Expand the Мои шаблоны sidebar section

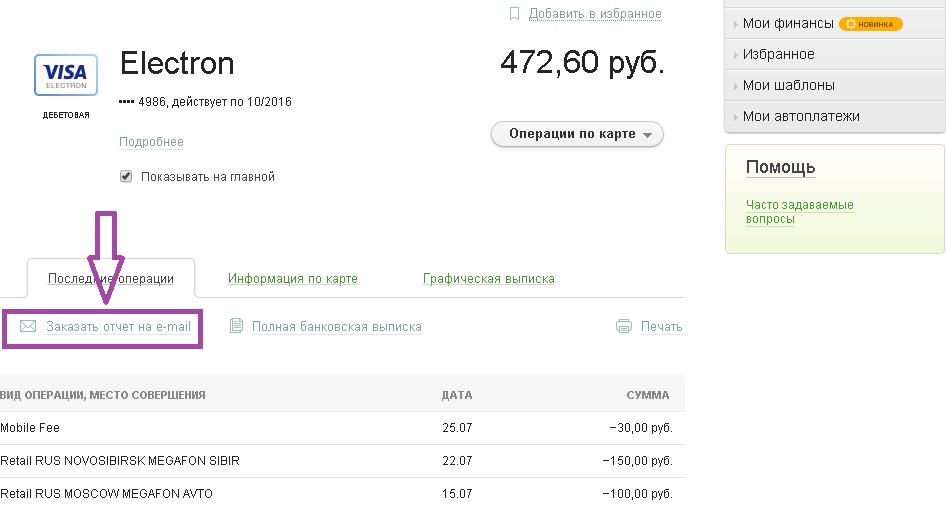click(x=788, y=86)
